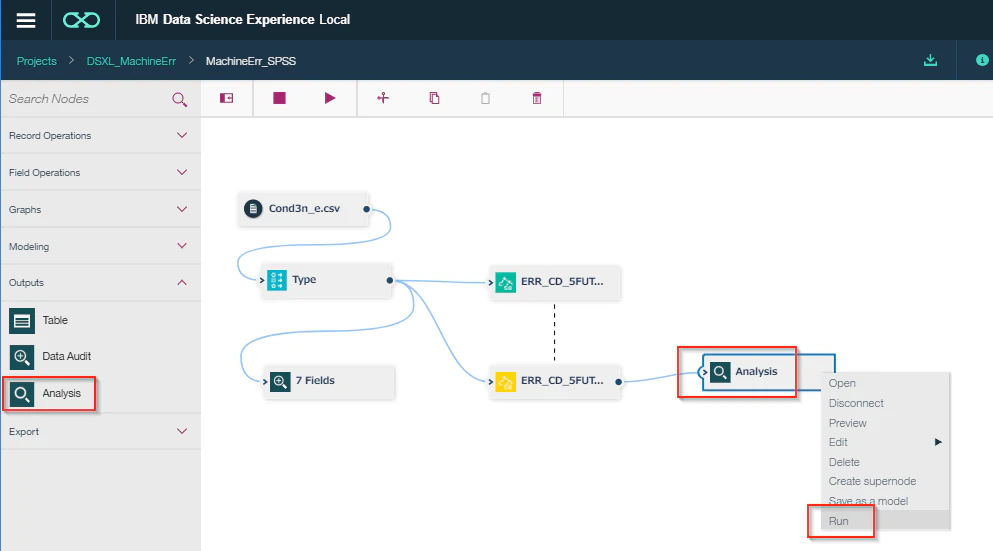The image size is (993, 551).
Task: Choose Delete from the context menu
Action: tap(885, 462)
